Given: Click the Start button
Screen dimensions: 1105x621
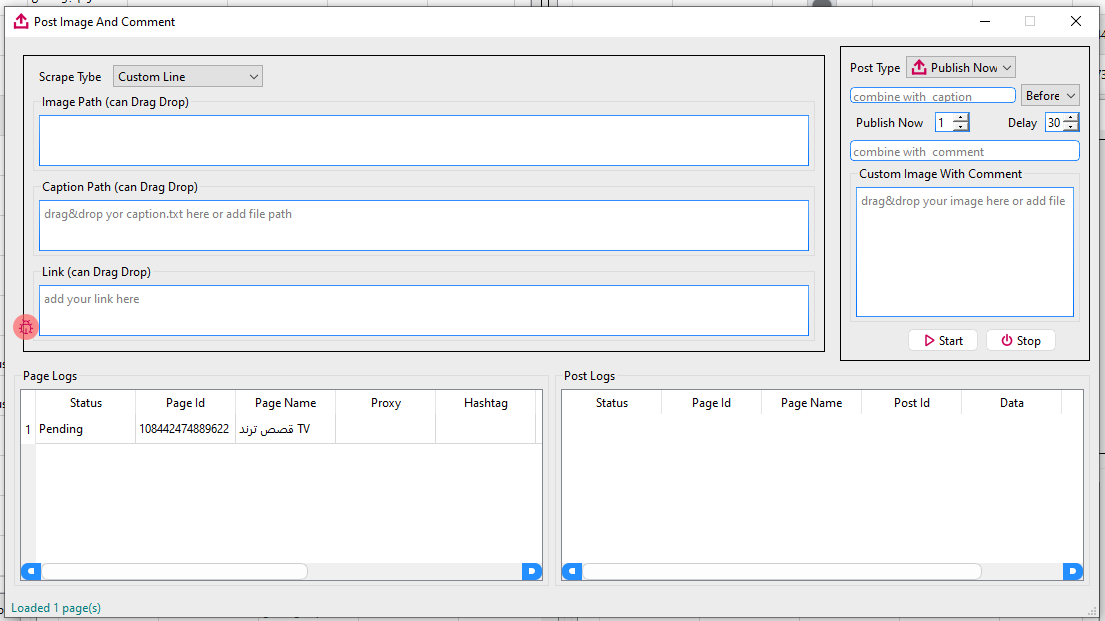Looking at the screenshot, I should click(942, 340).
